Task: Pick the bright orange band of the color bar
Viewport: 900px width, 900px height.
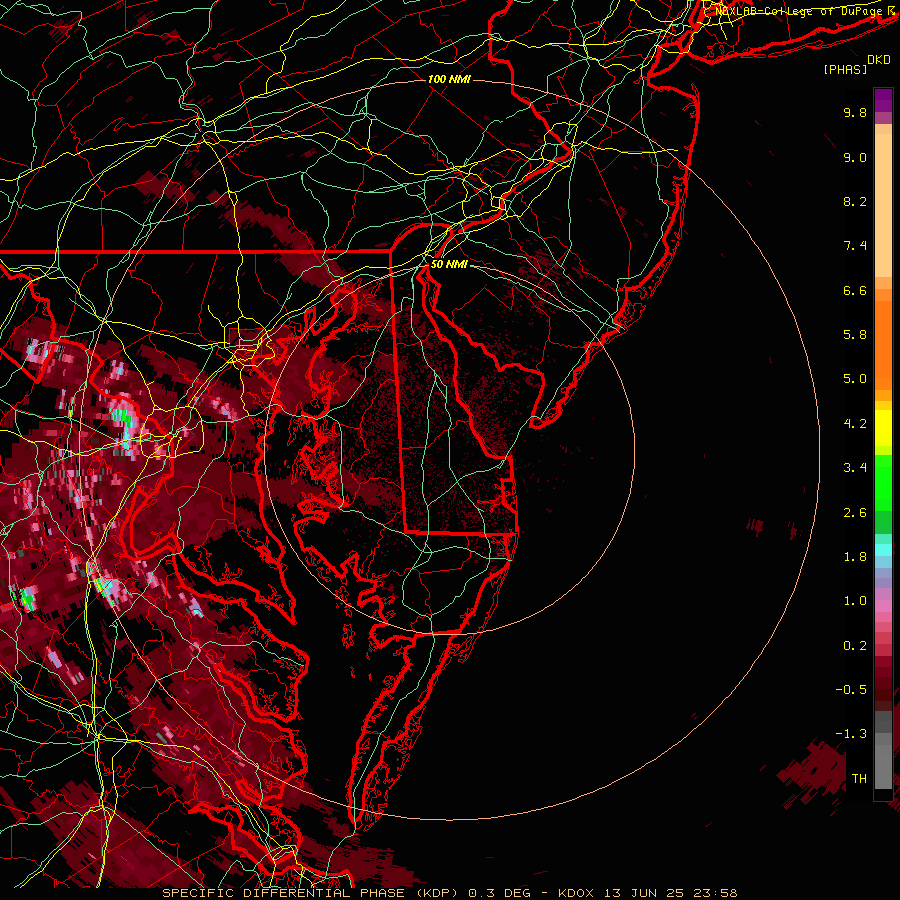Action: 883,344
